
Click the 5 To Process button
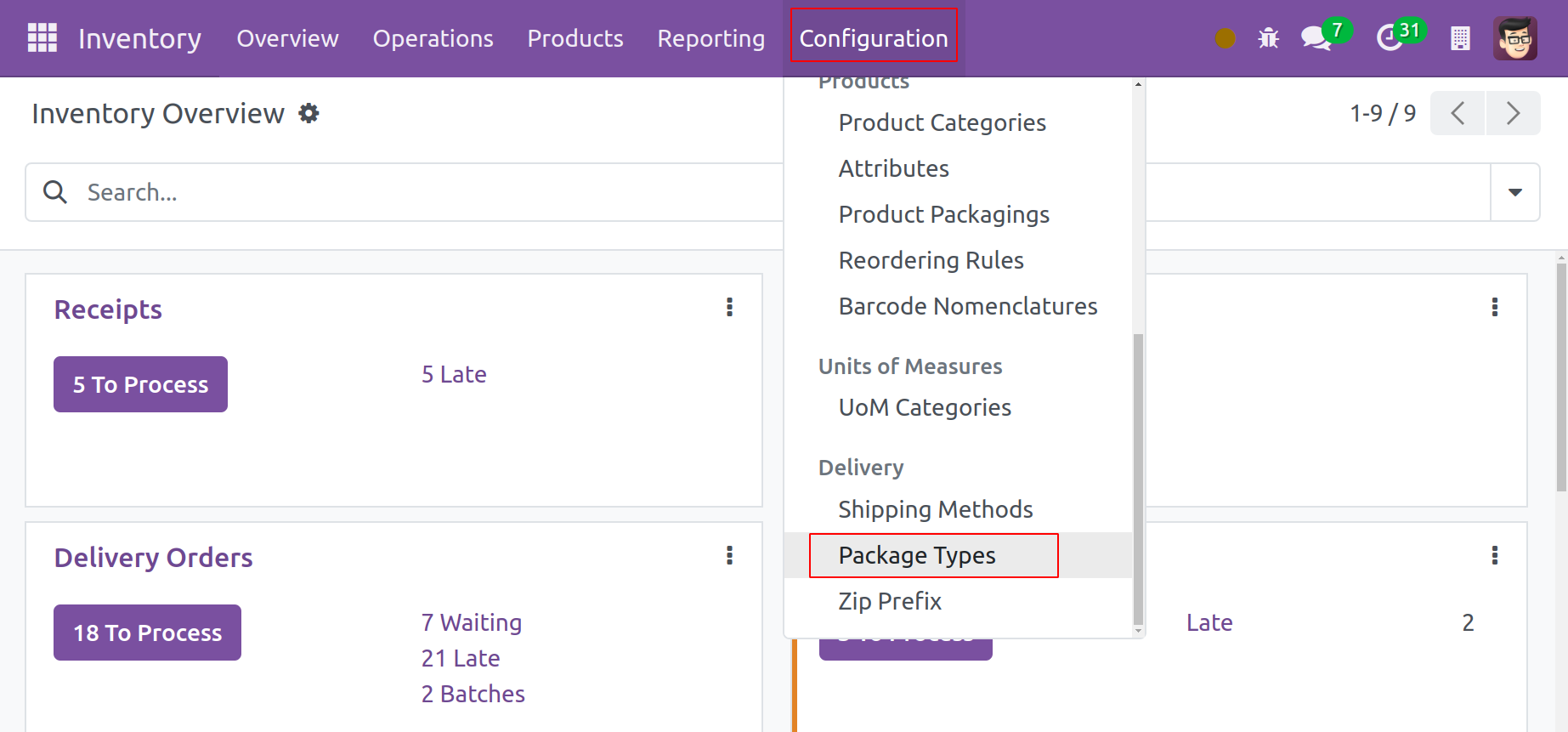point(140,384)
